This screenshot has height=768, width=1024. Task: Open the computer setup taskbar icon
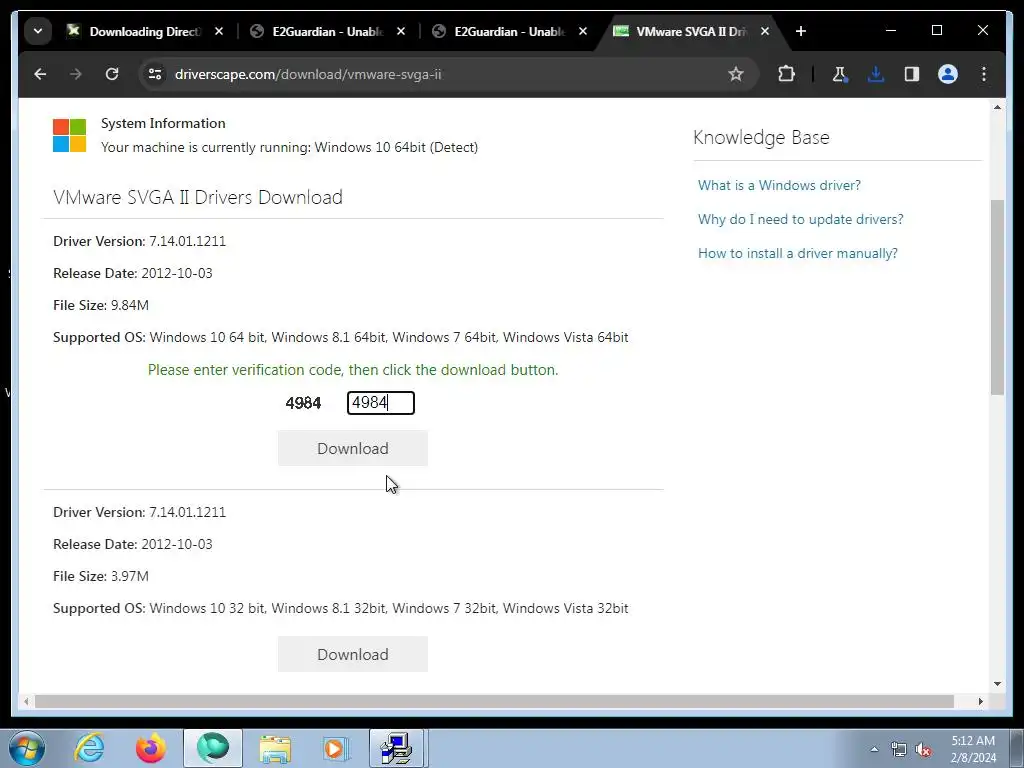[398, 748]
